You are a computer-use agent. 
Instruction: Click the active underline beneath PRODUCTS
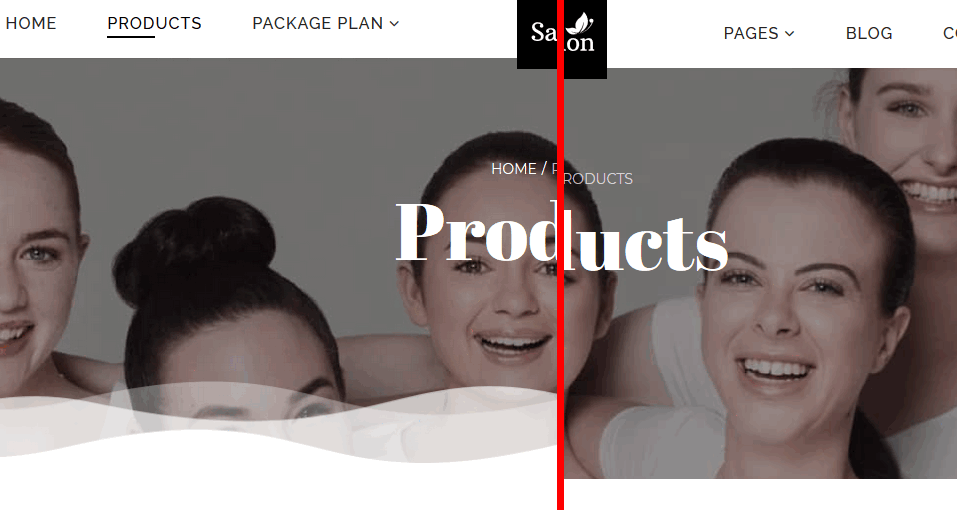tap(131, 37)
